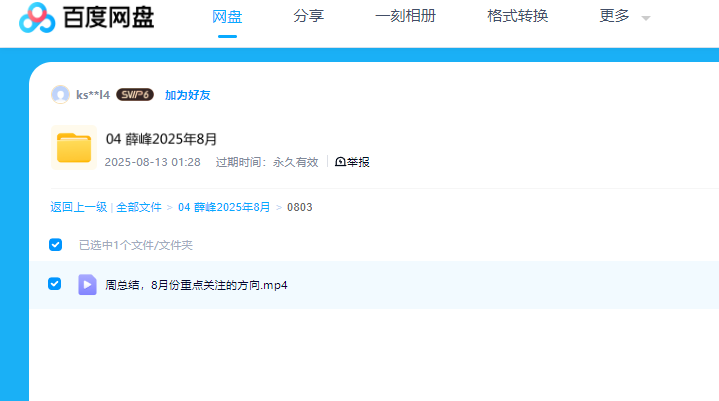Go to the 一刻相册 tab
719x401 pixels.
405,17
